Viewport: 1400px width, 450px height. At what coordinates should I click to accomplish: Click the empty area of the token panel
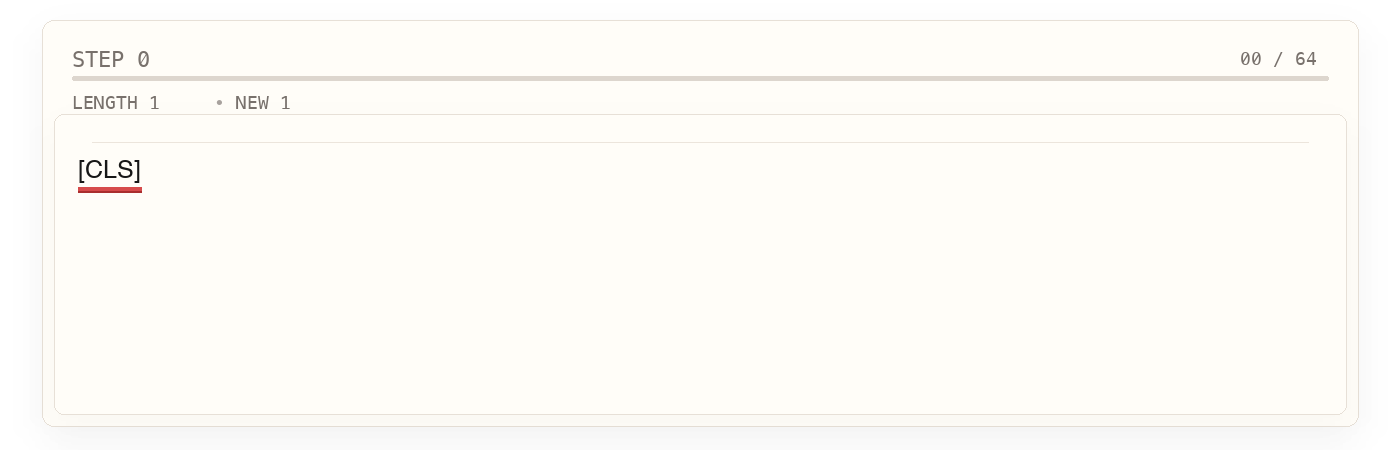click(x=700, y=300)
